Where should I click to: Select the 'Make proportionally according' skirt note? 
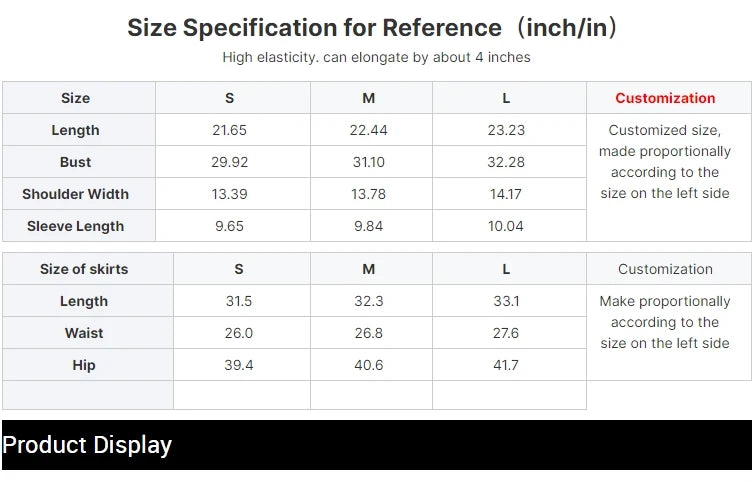coord(665,322)
